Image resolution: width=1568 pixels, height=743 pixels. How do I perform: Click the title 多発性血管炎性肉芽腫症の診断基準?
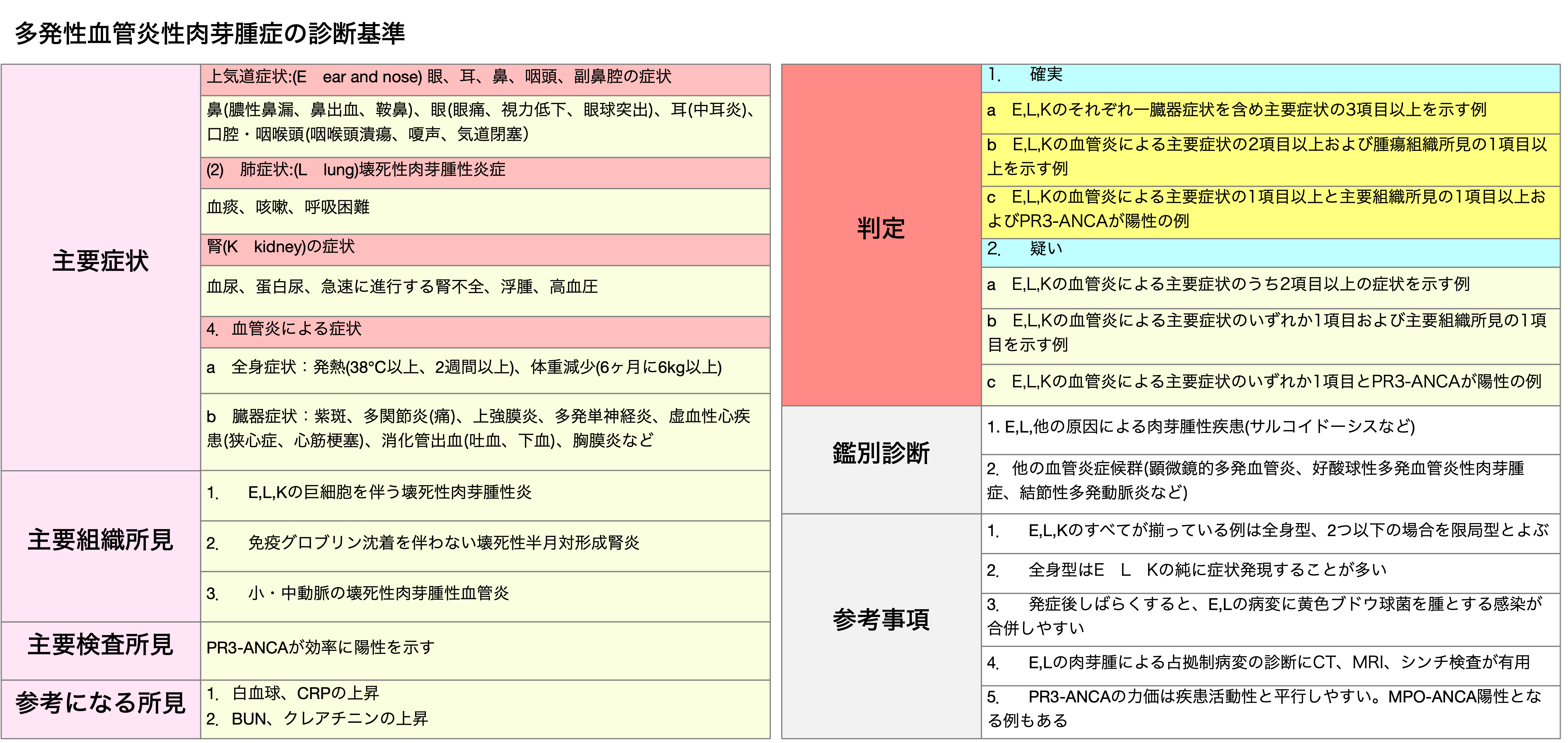209,34
